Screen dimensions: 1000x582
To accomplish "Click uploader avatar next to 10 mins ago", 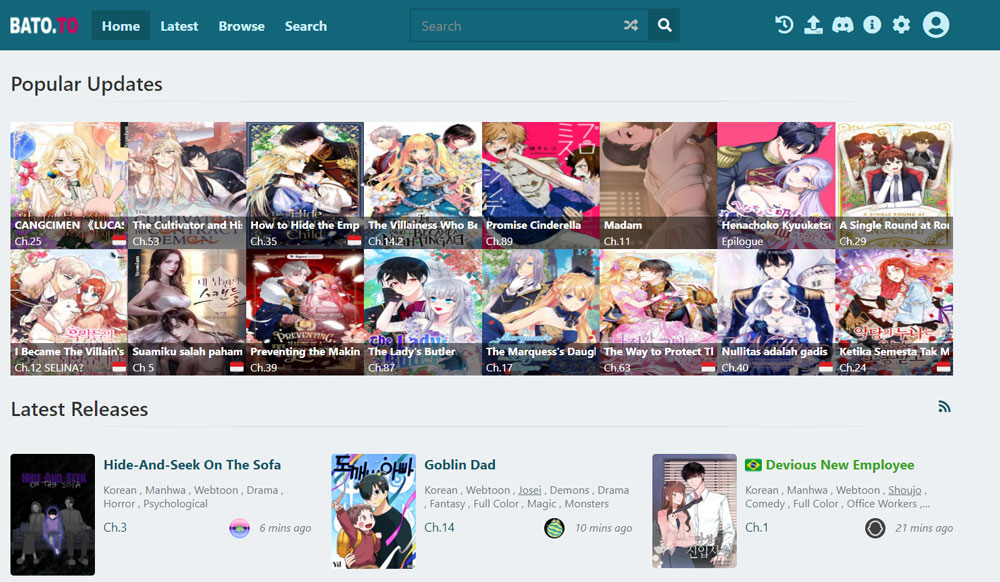I will [x=554, y=528].
